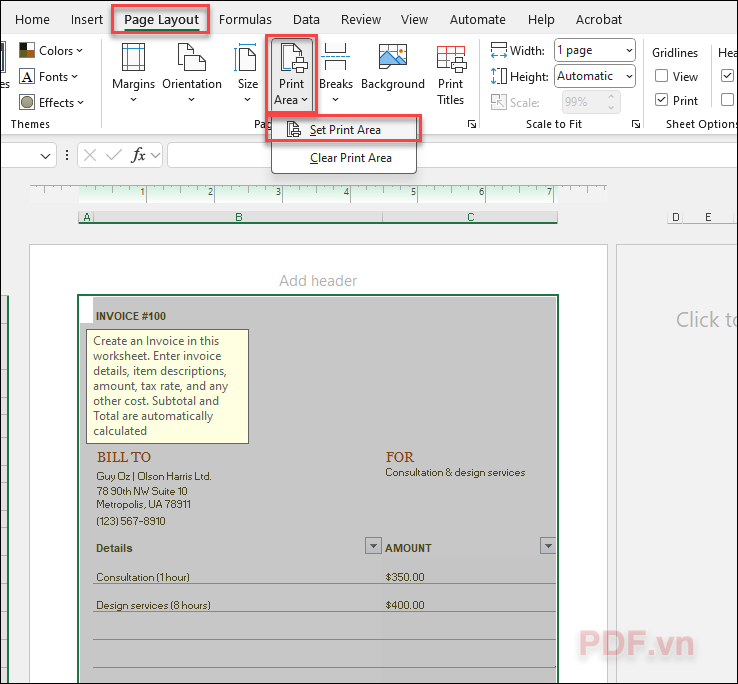The height and width of the screenshot is (684, 738).
Task: Toggle Headings View checkbox
Action: [727, 75]
